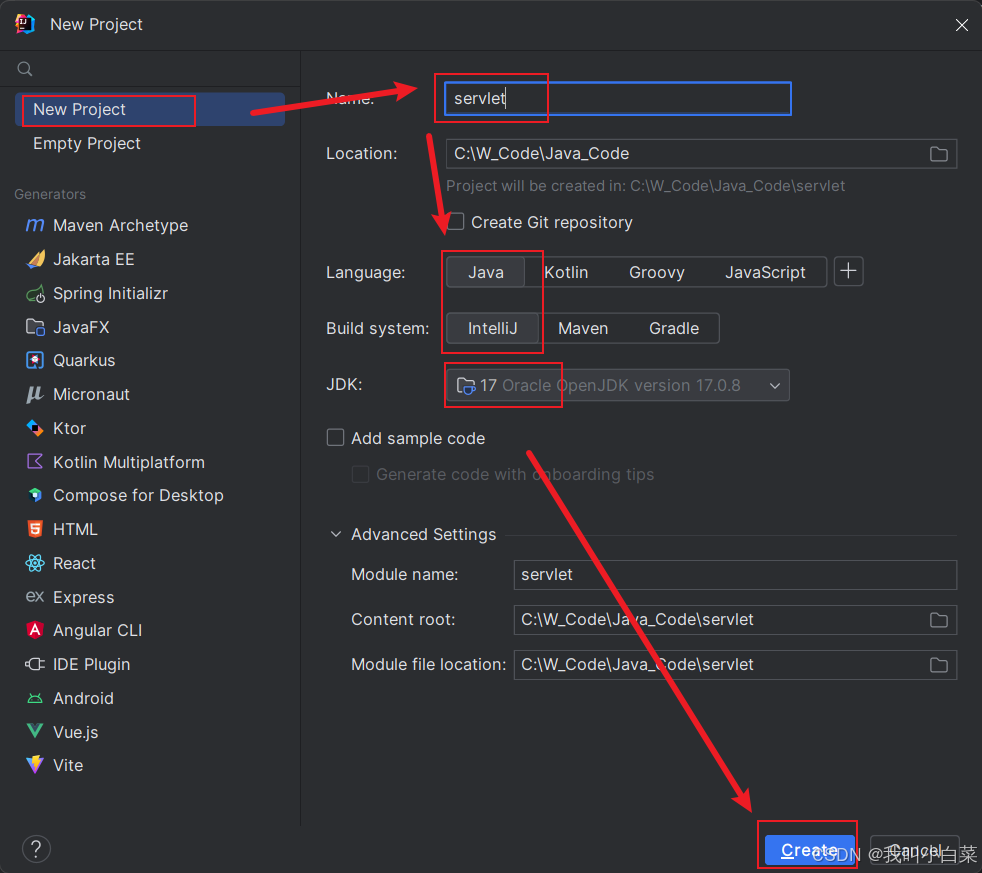
Task: Click the Vite logo icon
Action: pos(35,764)
